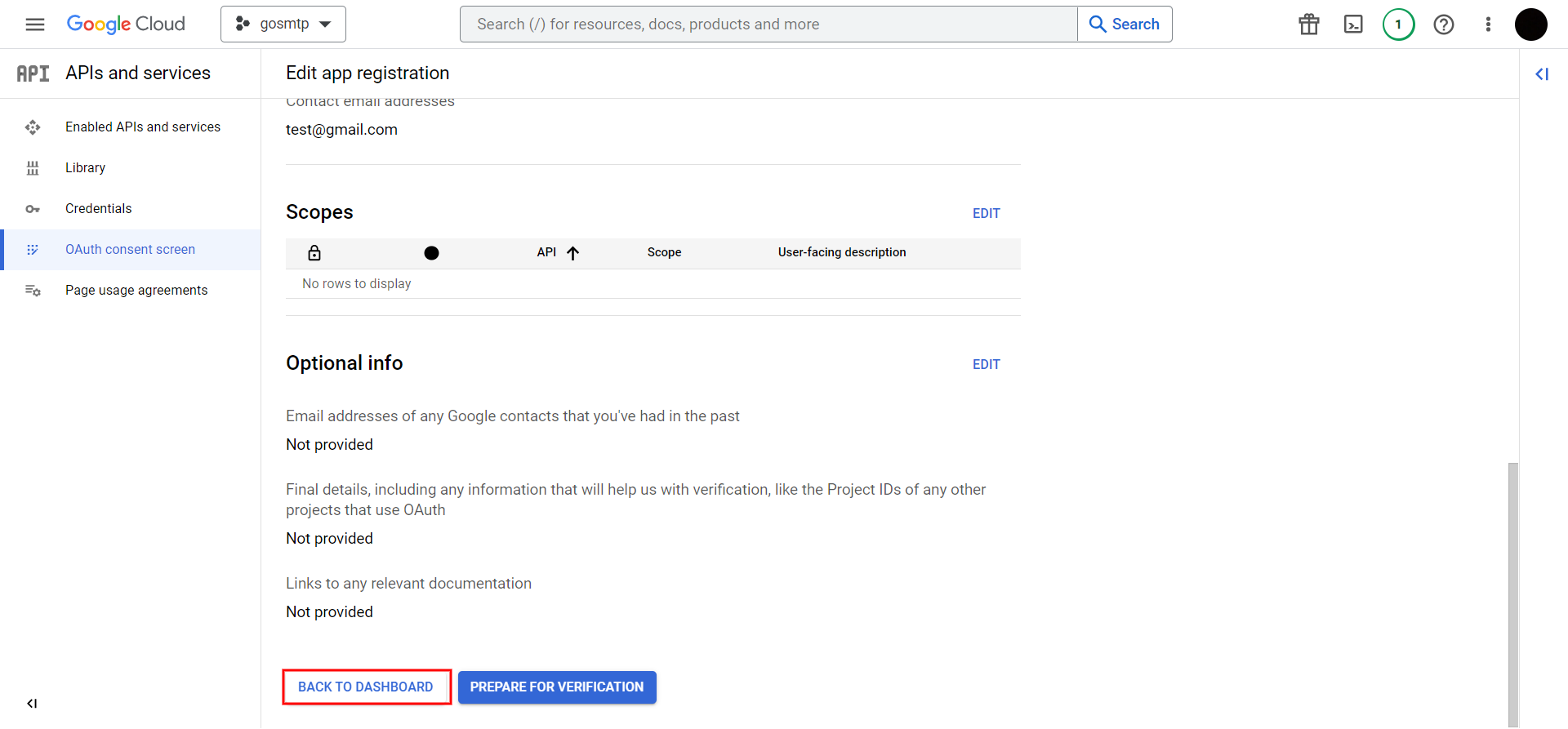Click the Enabled APIs and services icon
This screenshot has height=729, width=1568.
(33, 127)
